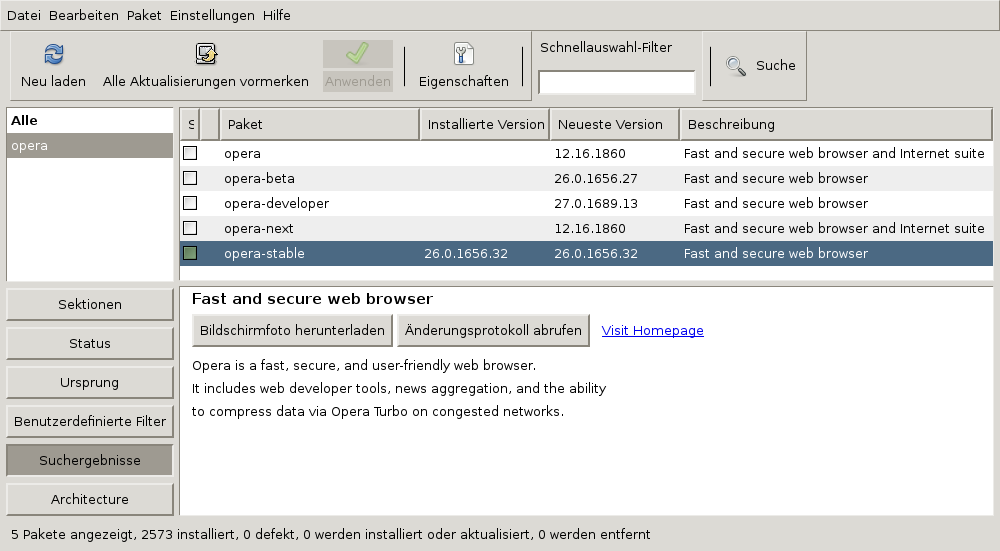The image size is (1000, 551).
Task: Toggle checkbox for opera package
Action: click(190, 153)
